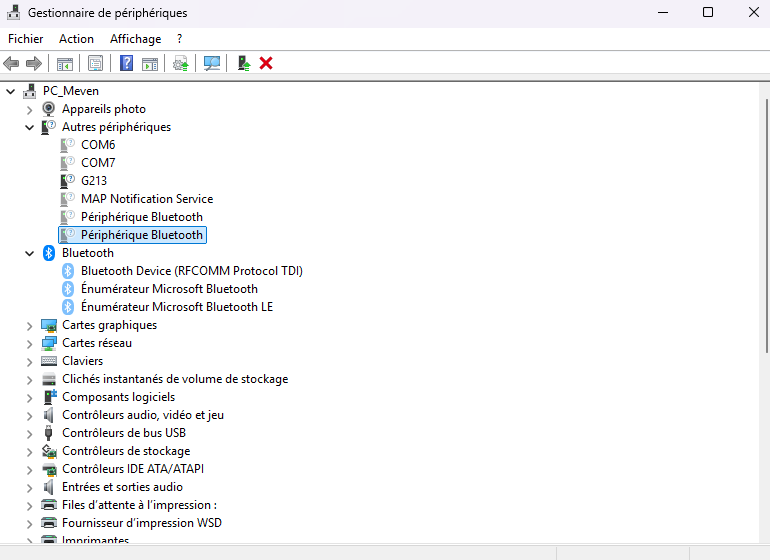This screenshot has width=770, height=560.
Task: Maximize the Gestionnaire de périphériques window
Action: click(x=708, y=12)
